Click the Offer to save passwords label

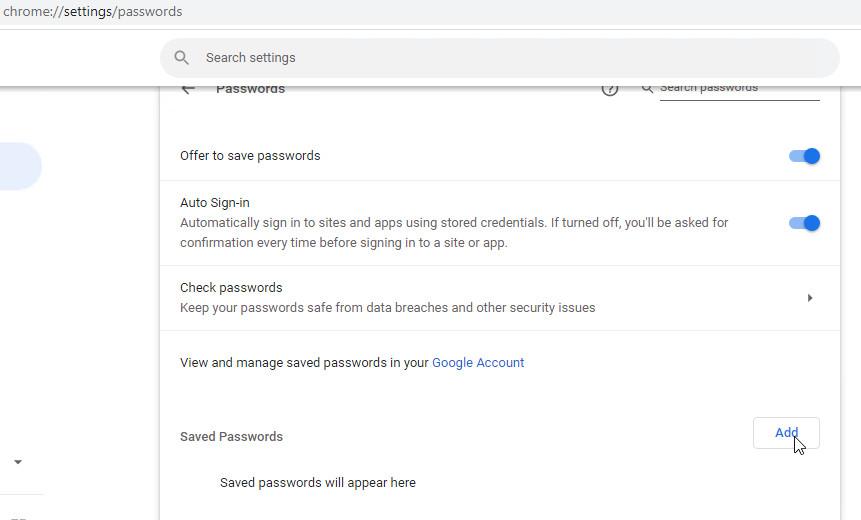tap(250, 155)
